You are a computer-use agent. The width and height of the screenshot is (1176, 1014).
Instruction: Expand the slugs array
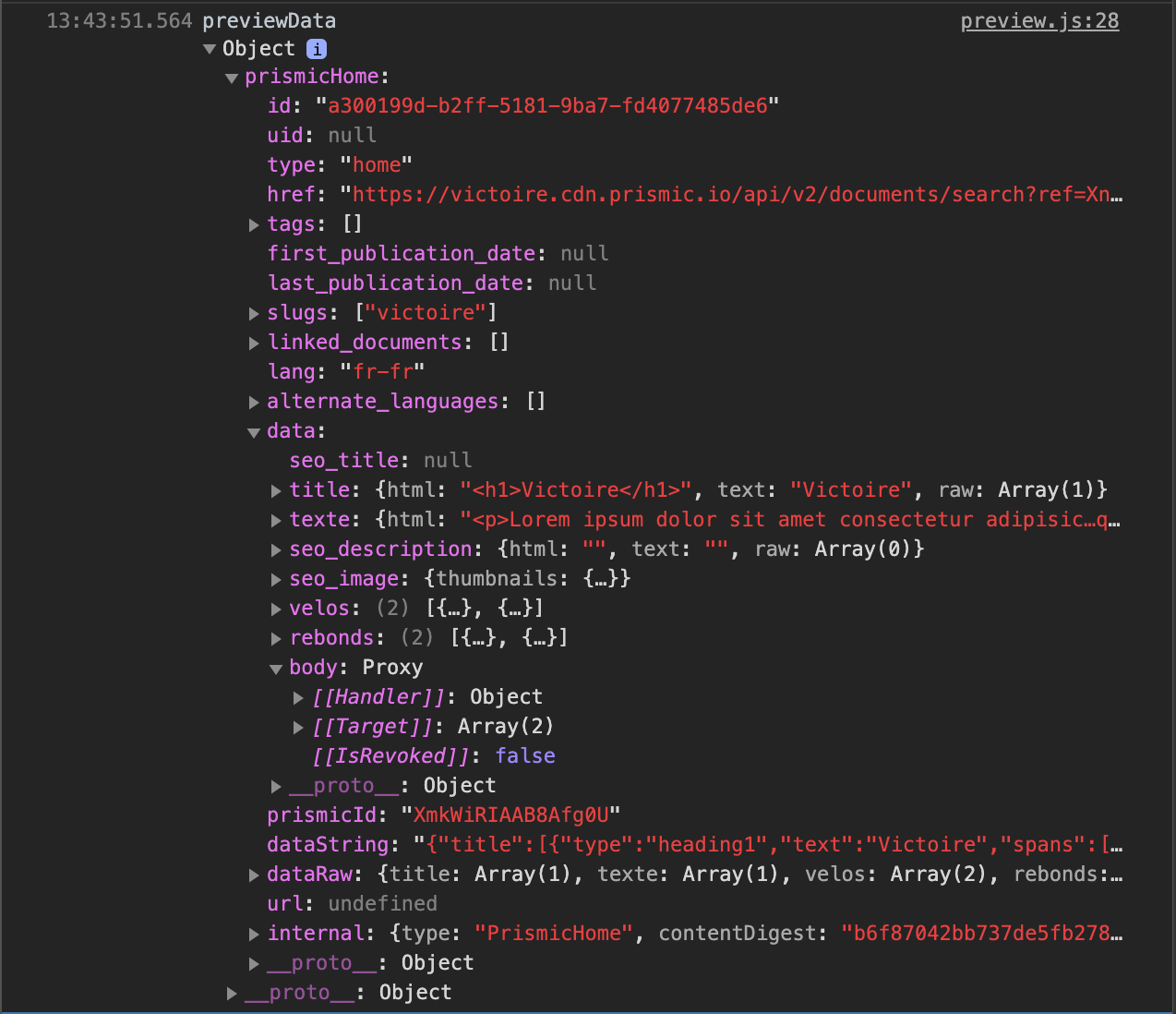(x=254, y=313)
